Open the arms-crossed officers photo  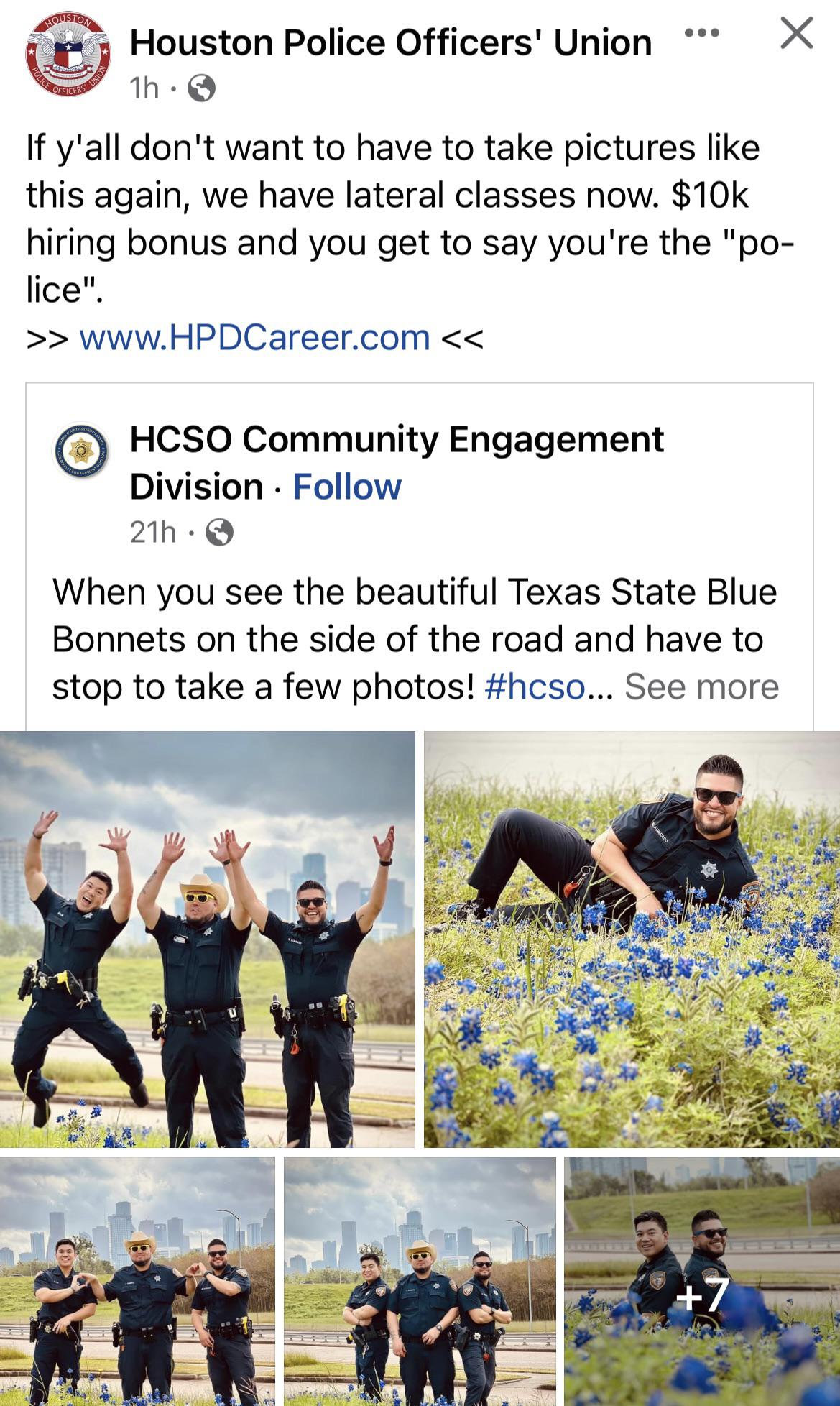[x=420, y=1281]
